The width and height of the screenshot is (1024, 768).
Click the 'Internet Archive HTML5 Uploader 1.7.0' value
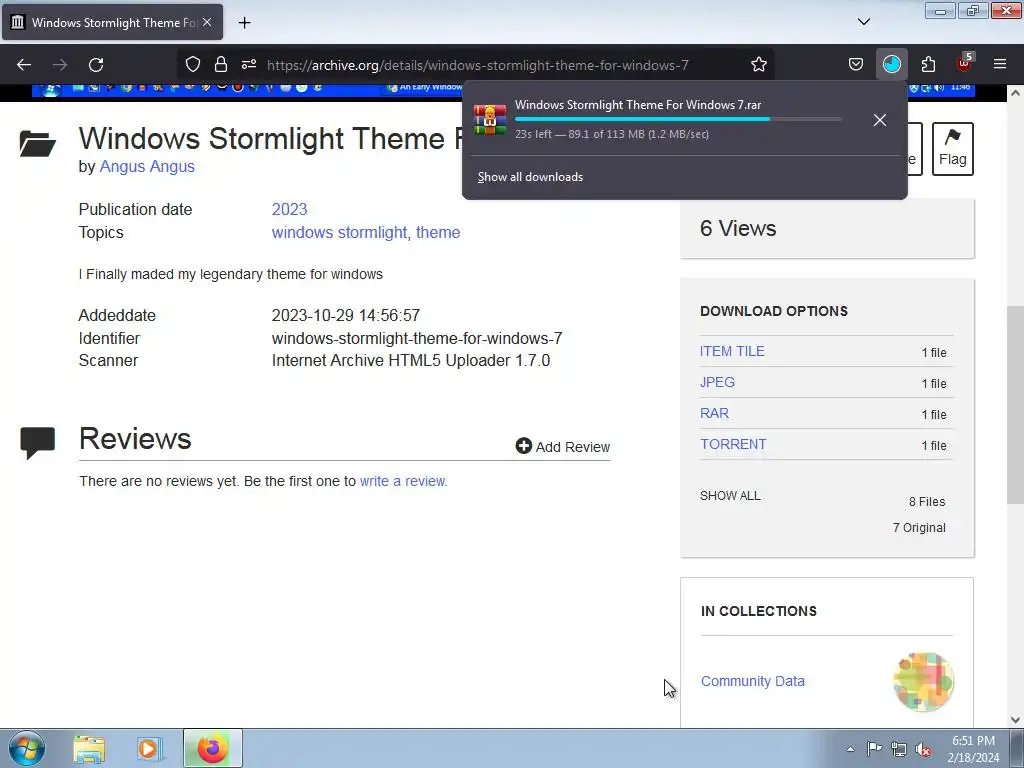(x=411, y=360)
